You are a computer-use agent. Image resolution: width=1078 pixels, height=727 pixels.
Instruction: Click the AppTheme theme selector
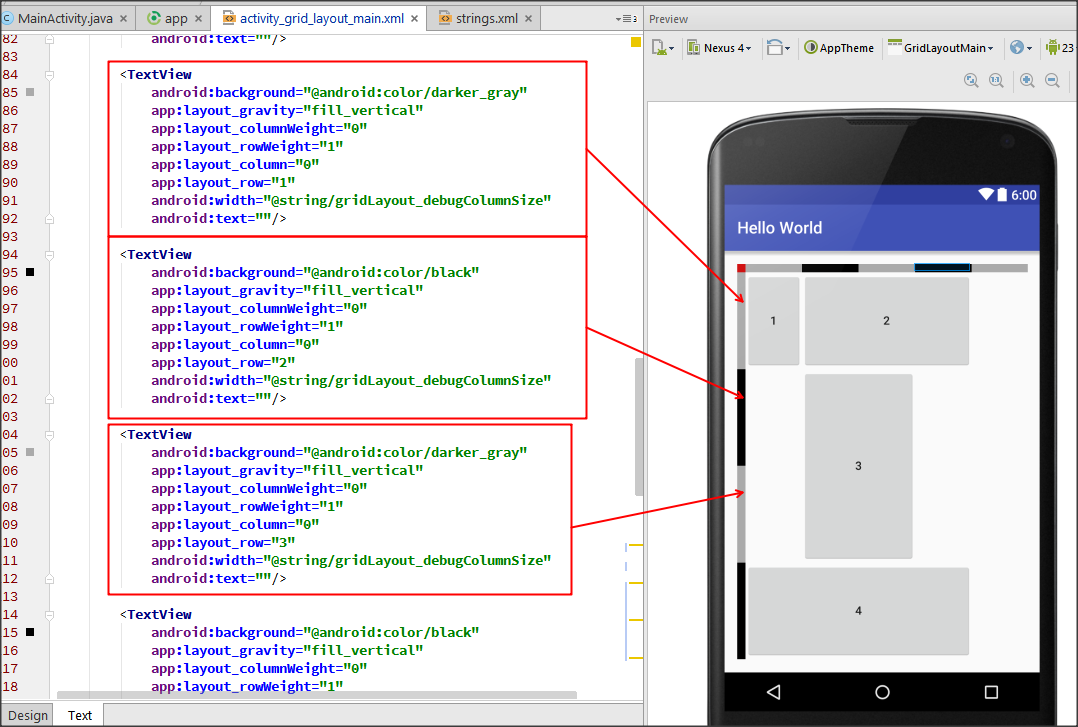point(839,47)
